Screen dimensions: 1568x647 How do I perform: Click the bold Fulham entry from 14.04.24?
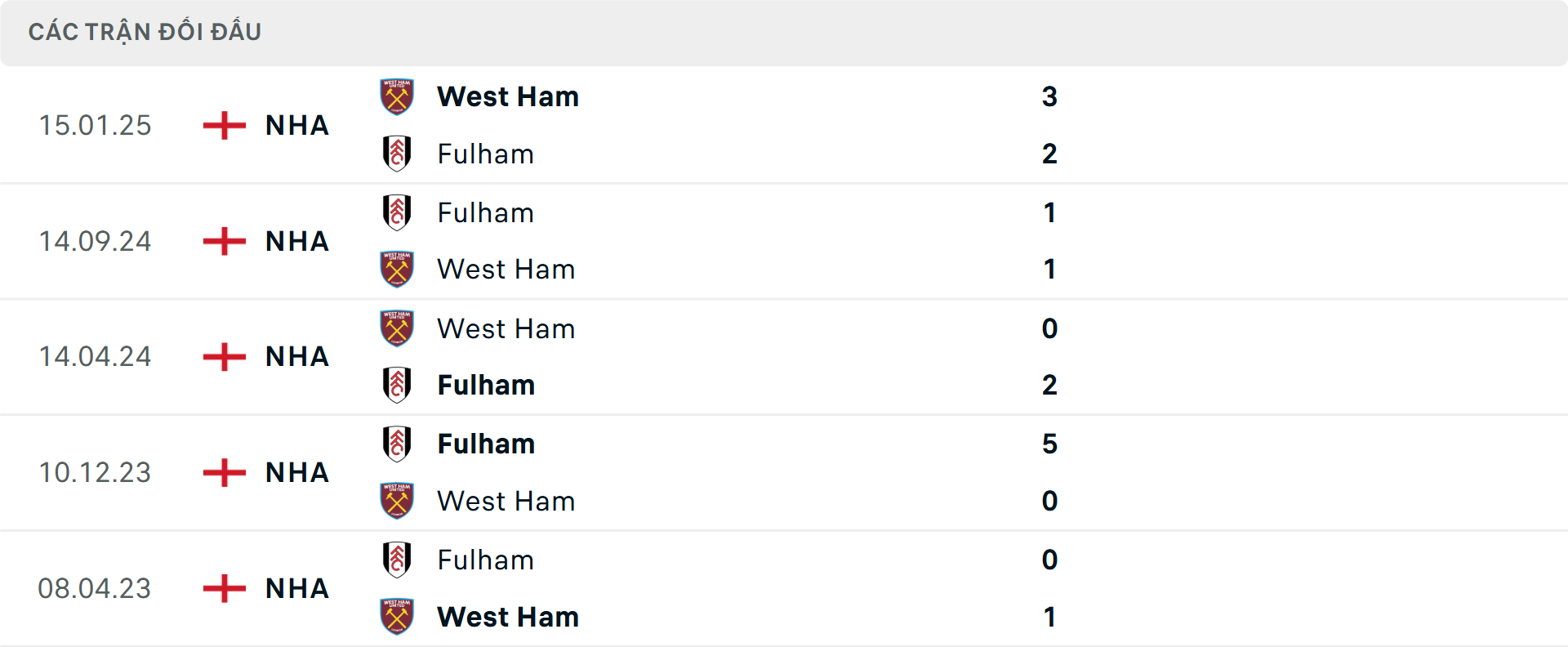pos(486,385)
